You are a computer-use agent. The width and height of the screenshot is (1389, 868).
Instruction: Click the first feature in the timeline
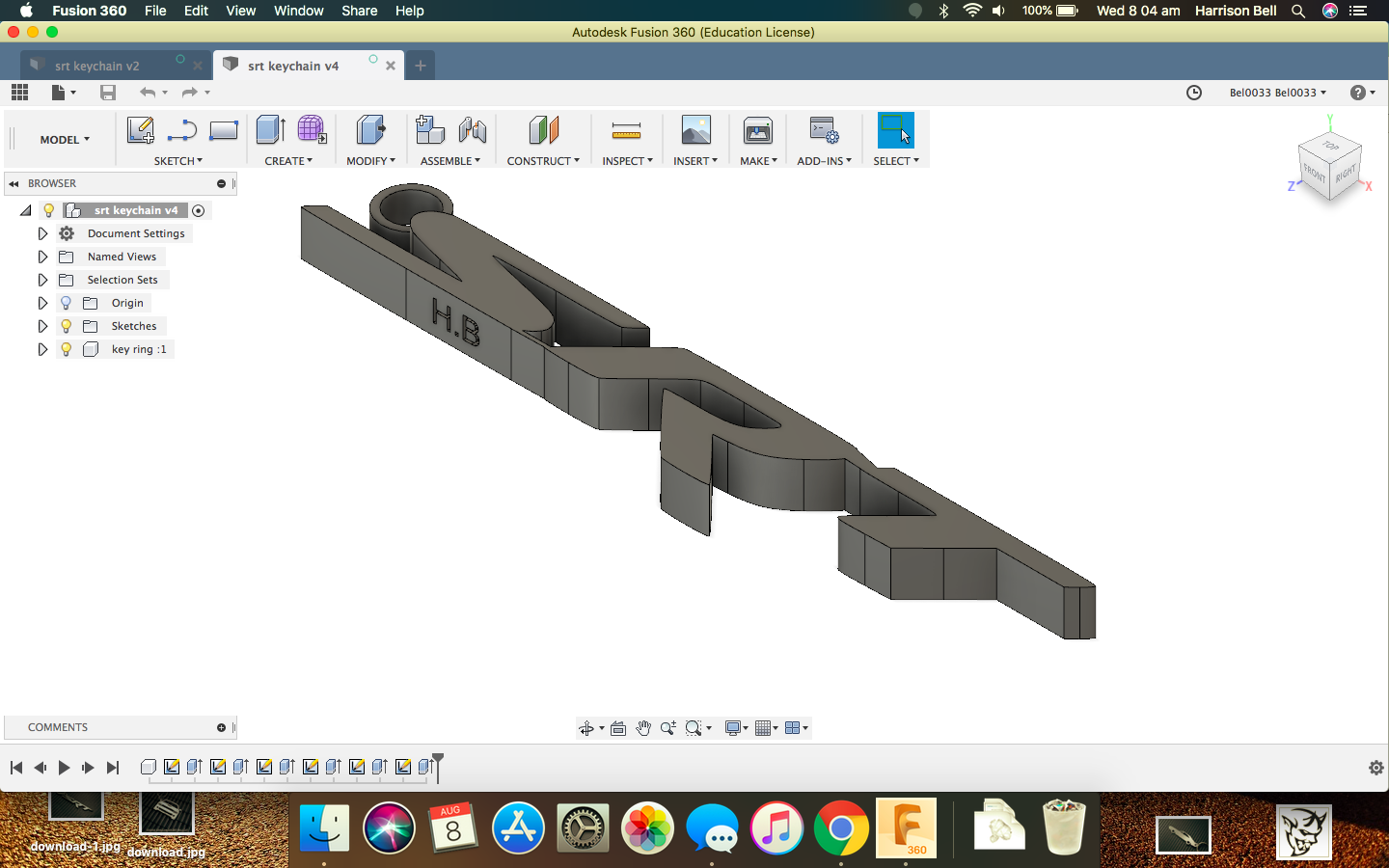pyautogui.click(x=149, y=768)
